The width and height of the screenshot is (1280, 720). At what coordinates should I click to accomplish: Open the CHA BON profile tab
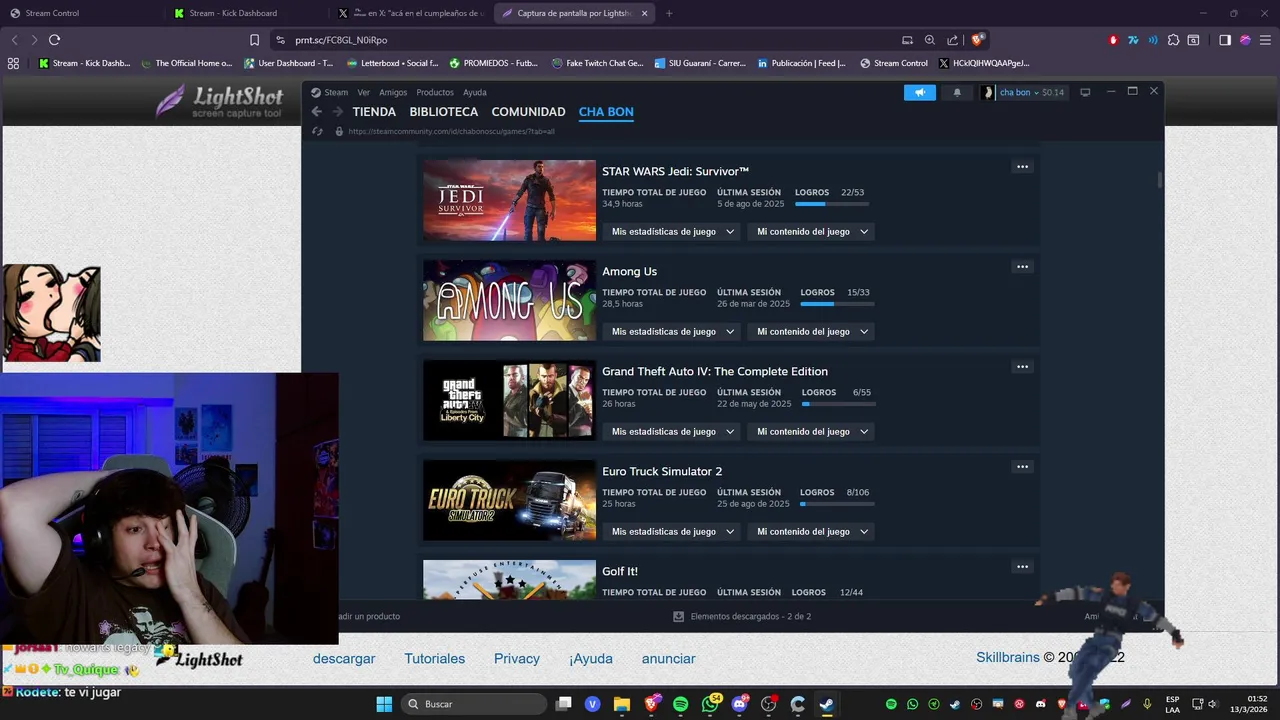point(606,112)
